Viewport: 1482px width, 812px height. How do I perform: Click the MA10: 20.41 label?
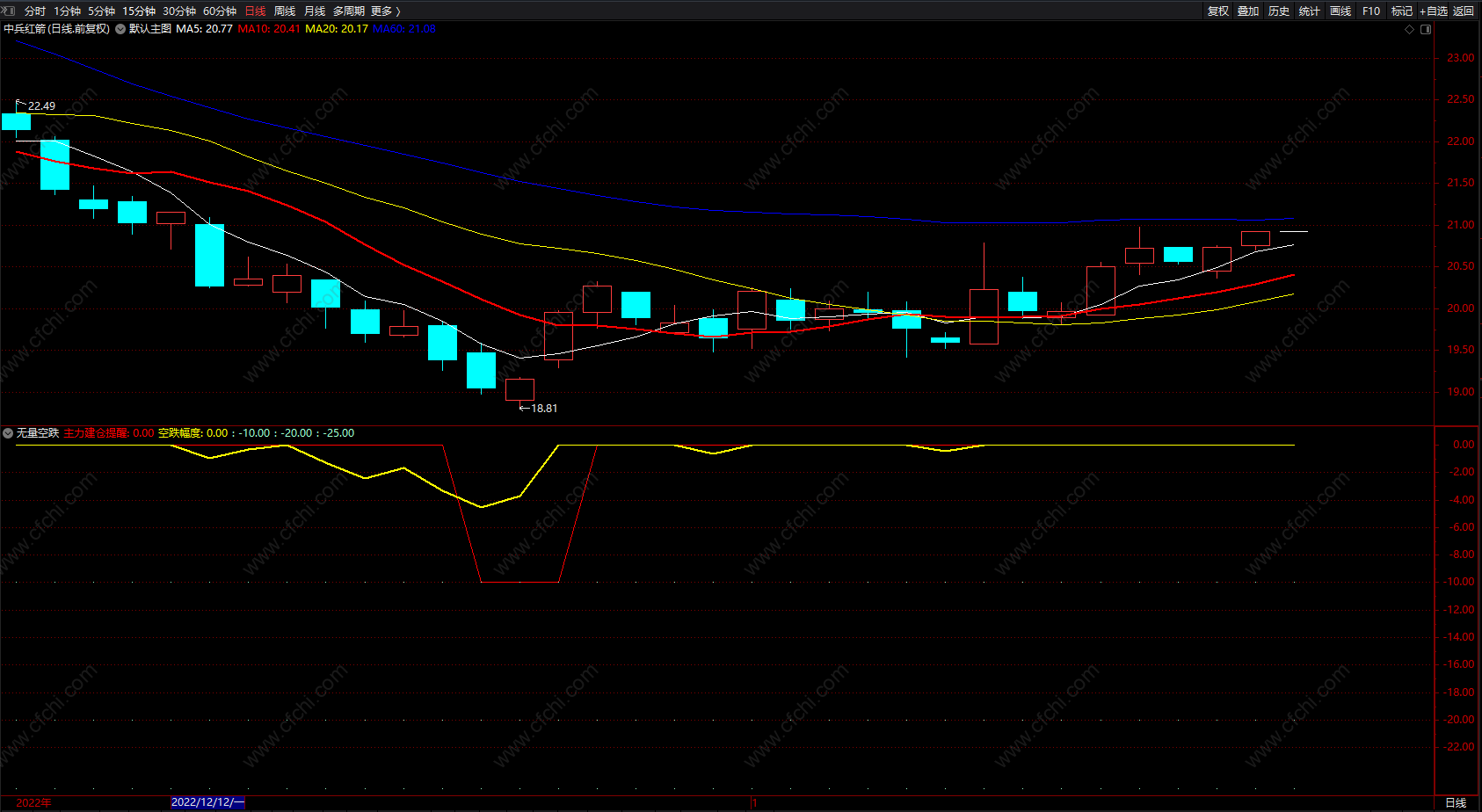click(x=269, y=29)
